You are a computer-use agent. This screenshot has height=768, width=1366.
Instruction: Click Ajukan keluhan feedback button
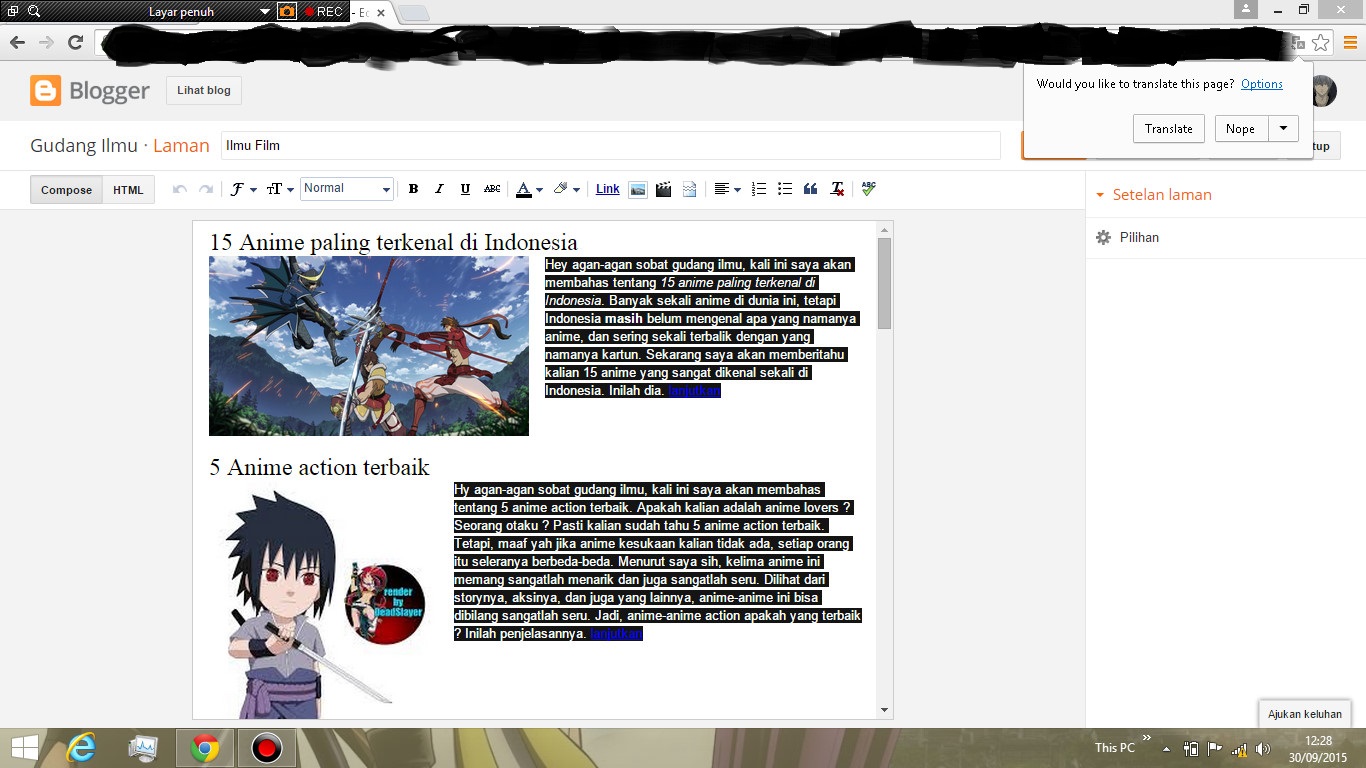[x=1305, y=714]
